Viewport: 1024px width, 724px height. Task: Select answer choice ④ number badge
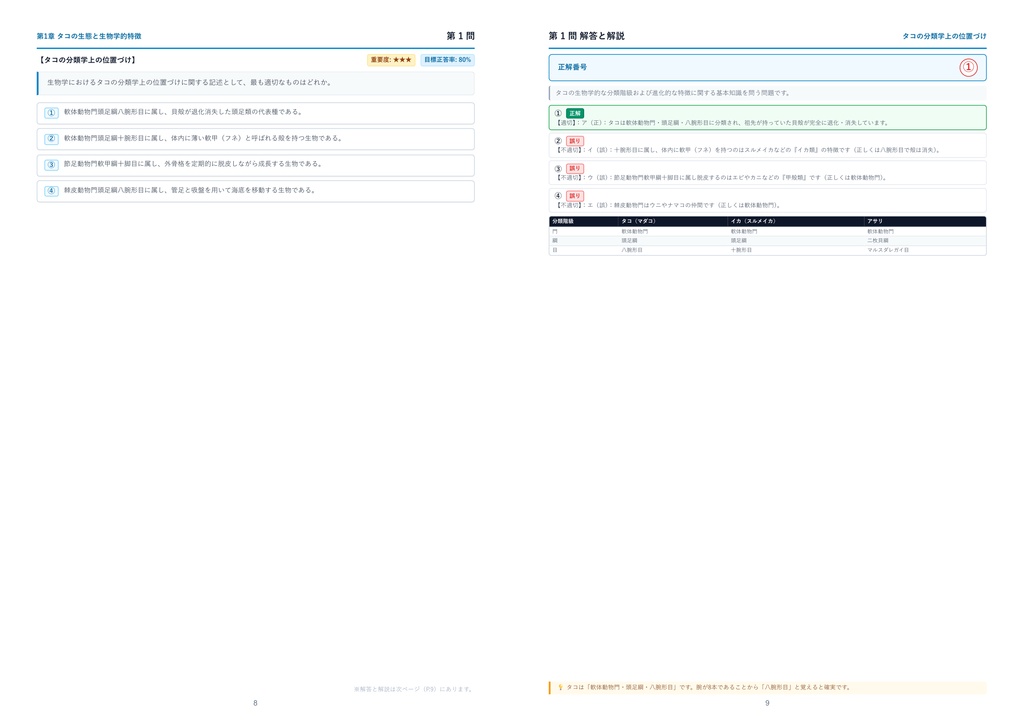click(52, 191)
